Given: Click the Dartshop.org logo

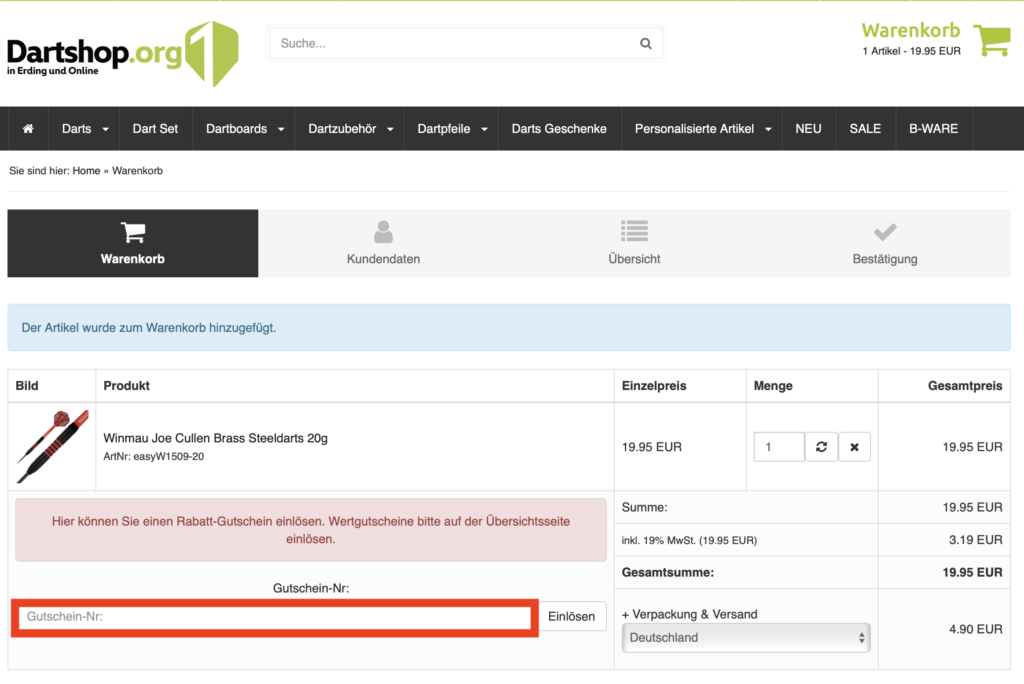Looking at the screenshot, I should 122,52.
